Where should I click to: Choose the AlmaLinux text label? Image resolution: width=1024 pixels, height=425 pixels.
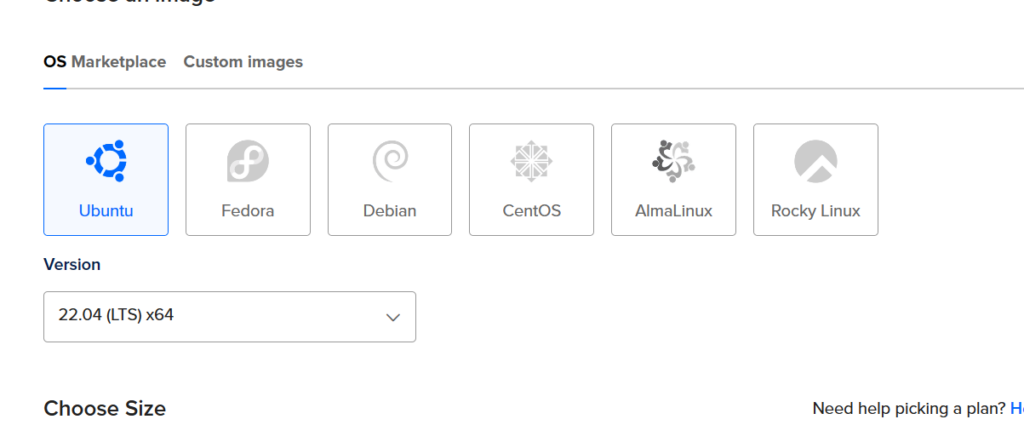click(x=673, y=211)
